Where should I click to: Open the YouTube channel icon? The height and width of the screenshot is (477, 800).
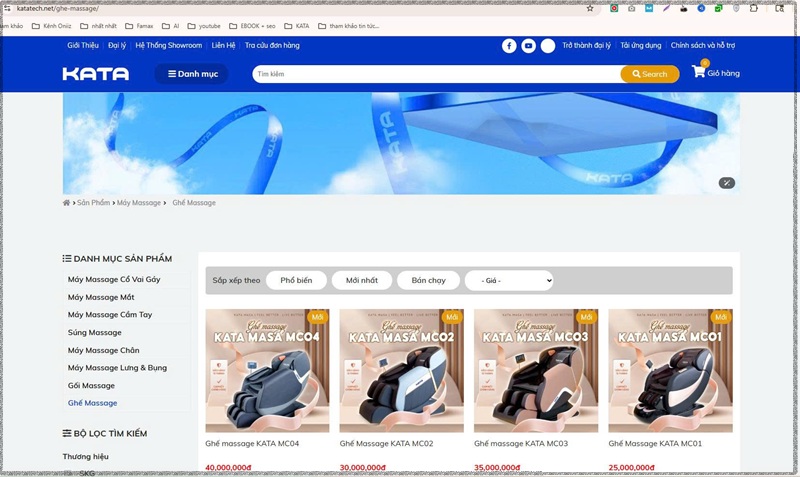528,46
